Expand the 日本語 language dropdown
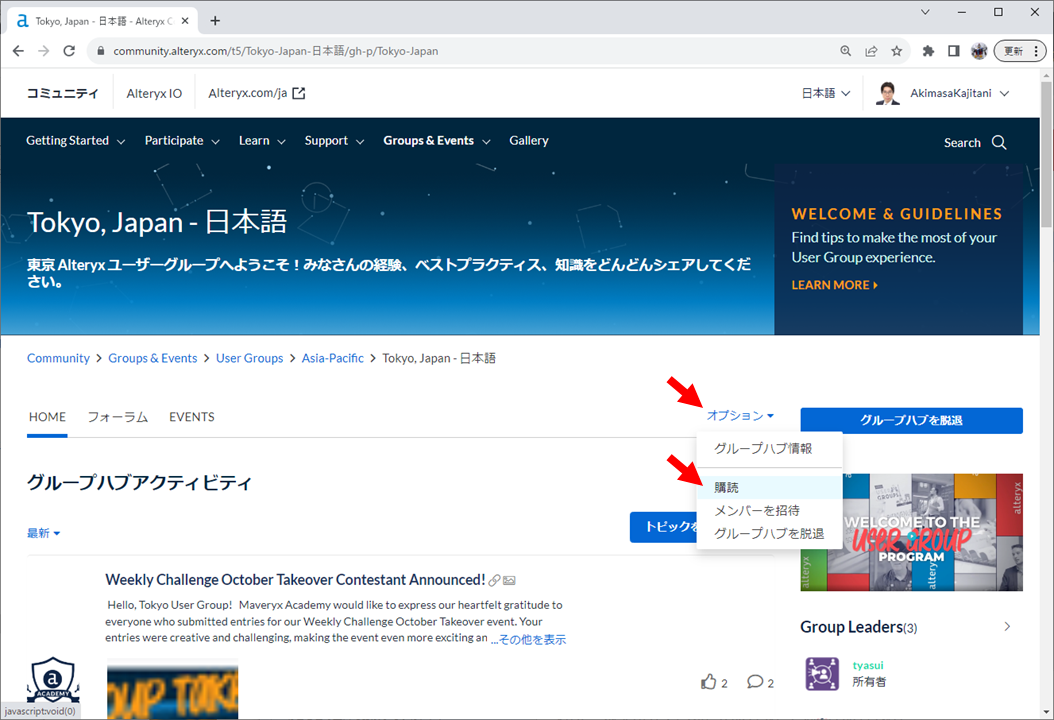The height and width of the screenshot is (720, 1054). [825, 93]
